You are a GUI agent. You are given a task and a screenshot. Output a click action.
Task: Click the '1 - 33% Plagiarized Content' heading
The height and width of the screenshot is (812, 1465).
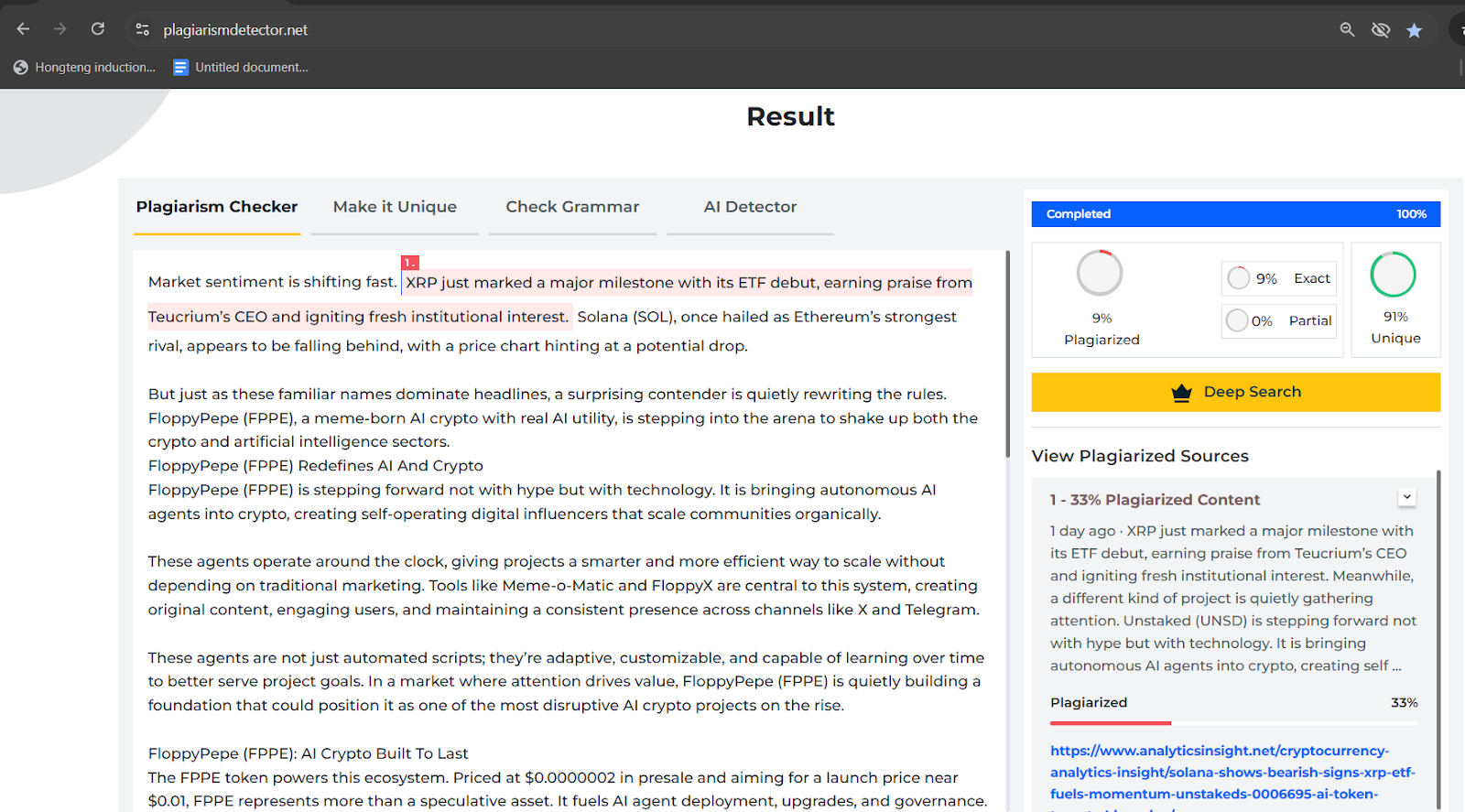coord(1155,500)
